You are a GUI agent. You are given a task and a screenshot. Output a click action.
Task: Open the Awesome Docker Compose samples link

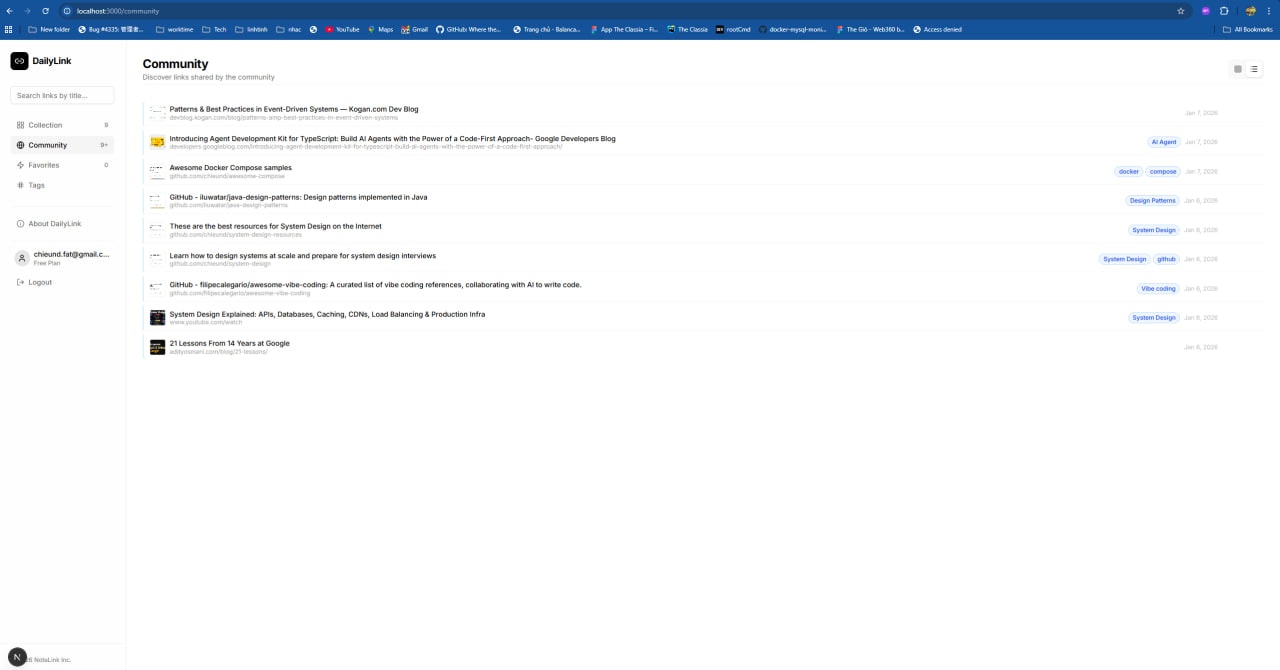(x=230, y=167)
